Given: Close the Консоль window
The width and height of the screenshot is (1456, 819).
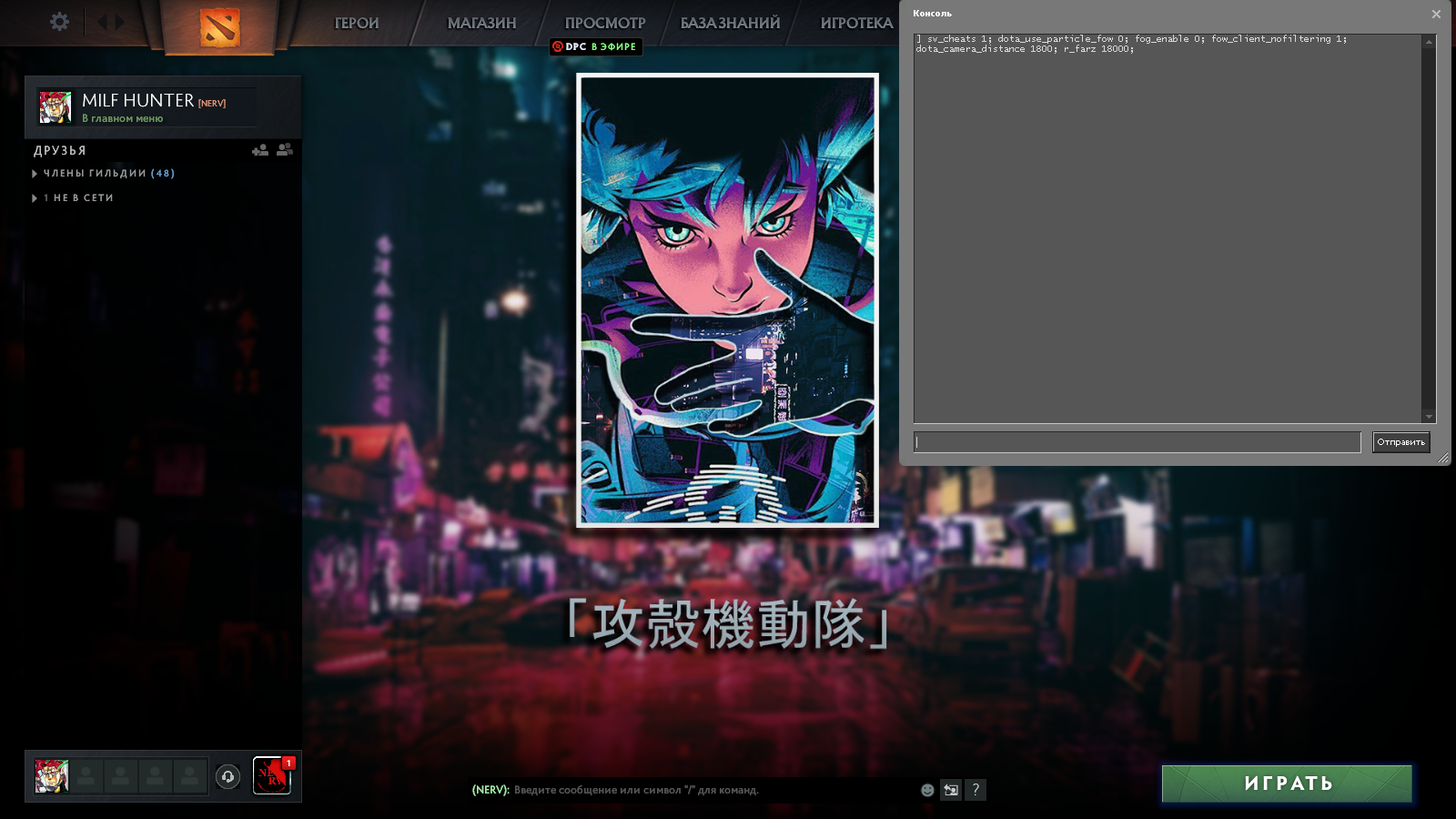Looking at the screenshot, I should pos(1436,14).
